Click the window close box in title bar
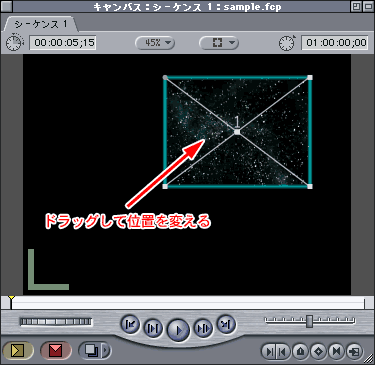This screenshot has height=365, width=375. pos(6,6)
